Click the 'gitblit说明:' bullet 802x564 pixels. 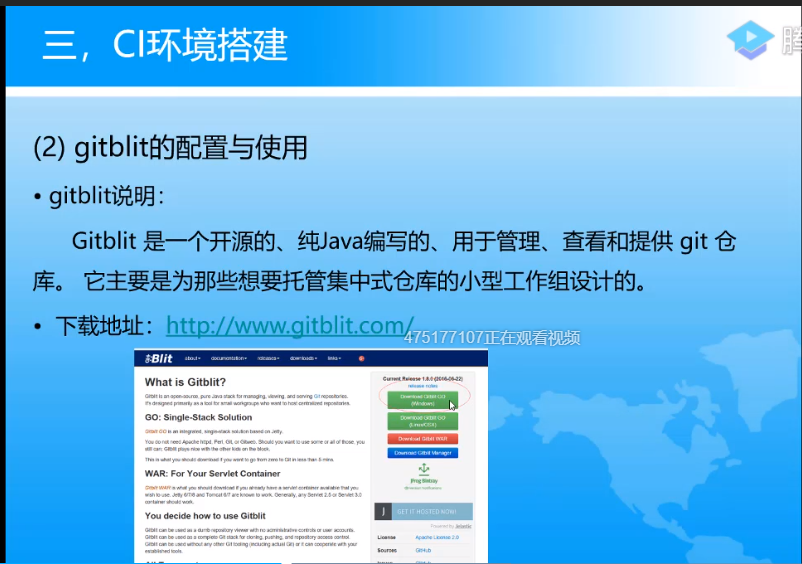click(x=106, y=196)
